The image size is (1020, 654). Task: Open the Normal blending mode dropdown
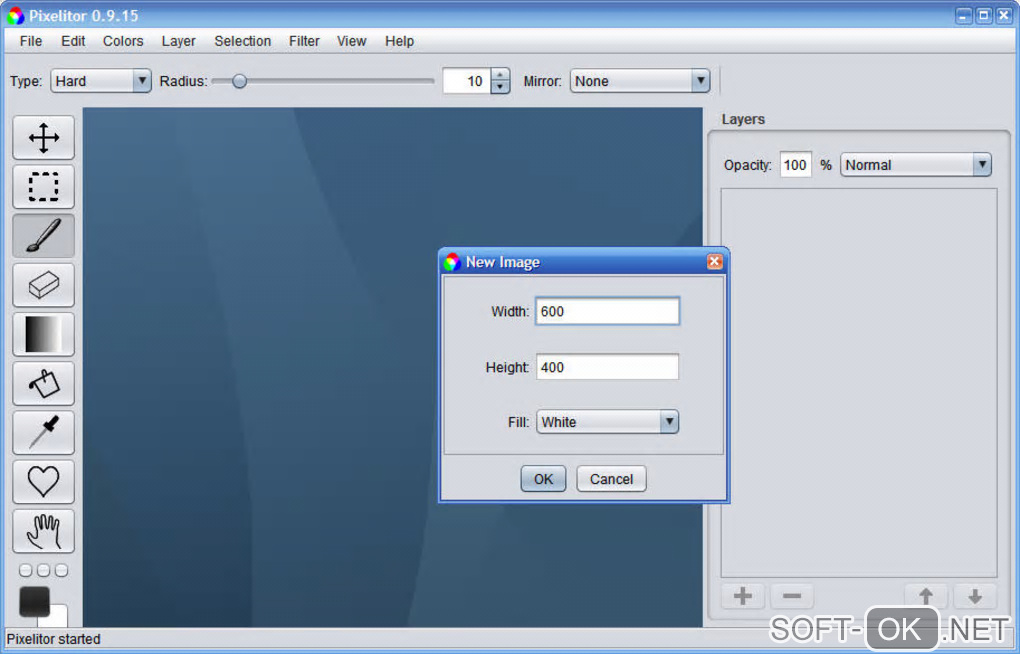(916, 165)
